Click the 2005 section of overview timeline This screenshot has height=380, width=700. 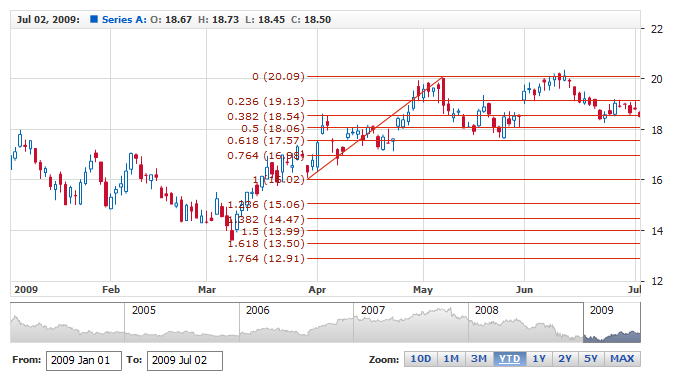click(x=182, y=322)
